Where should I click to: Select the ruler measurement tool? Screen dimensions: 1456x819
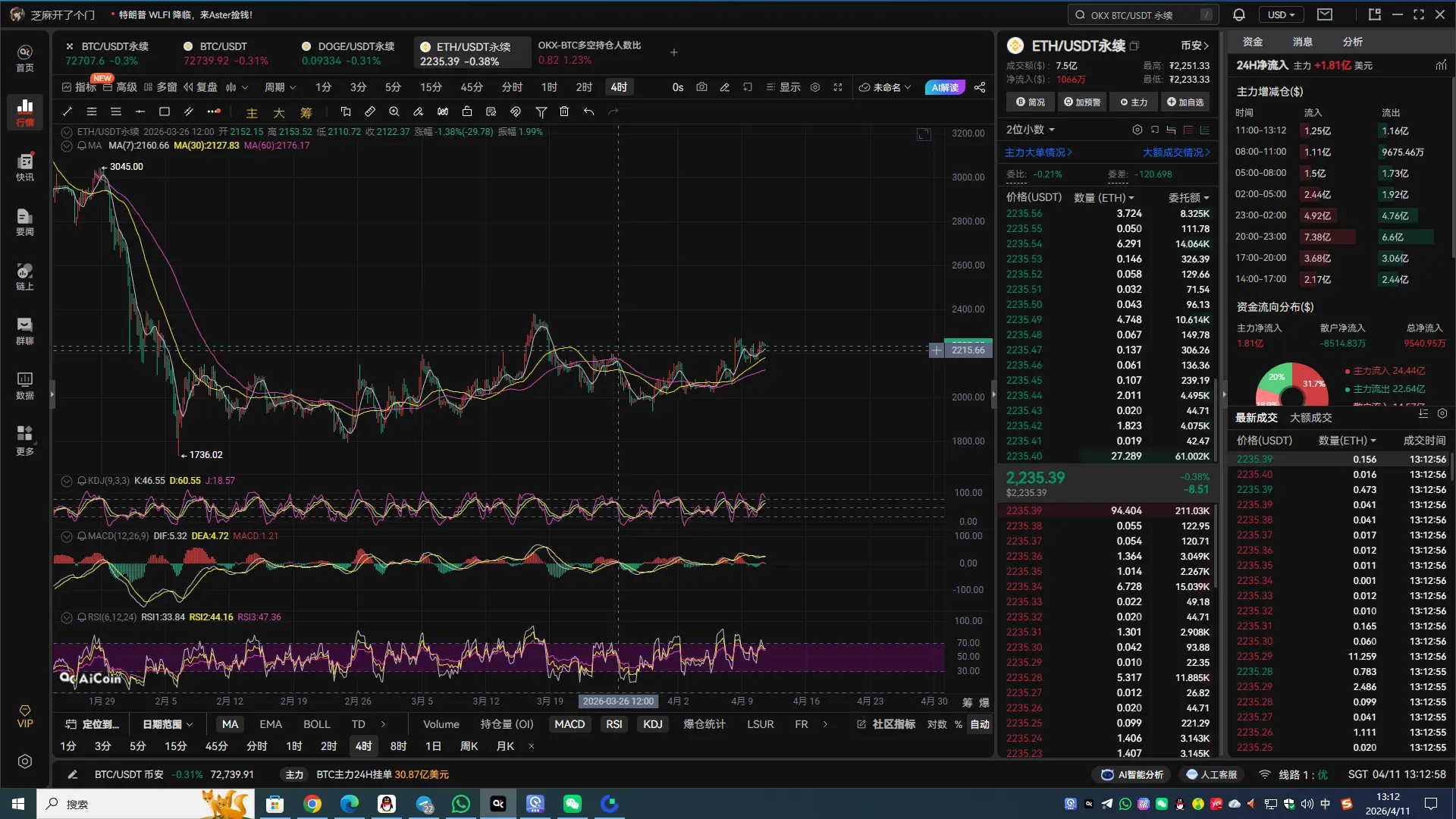pos(370,111)
